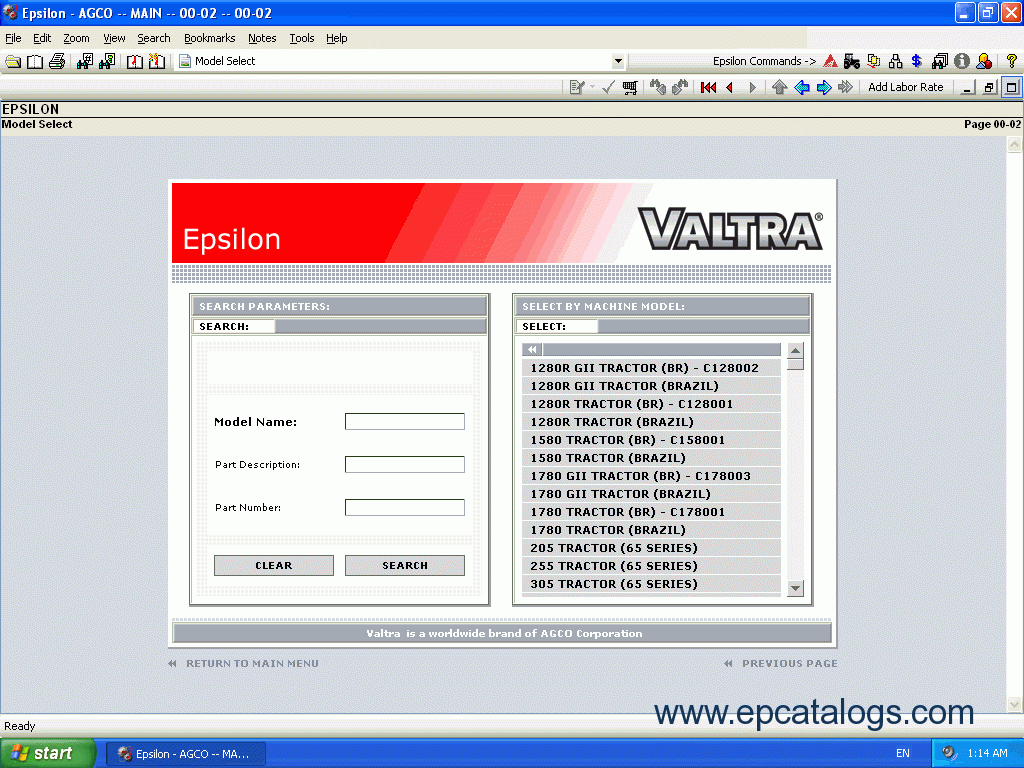Select 1780 GII TRACTOR (BRAZIL) model
The width and height of the screenshot is (1024, 768).
pos(651,494)
